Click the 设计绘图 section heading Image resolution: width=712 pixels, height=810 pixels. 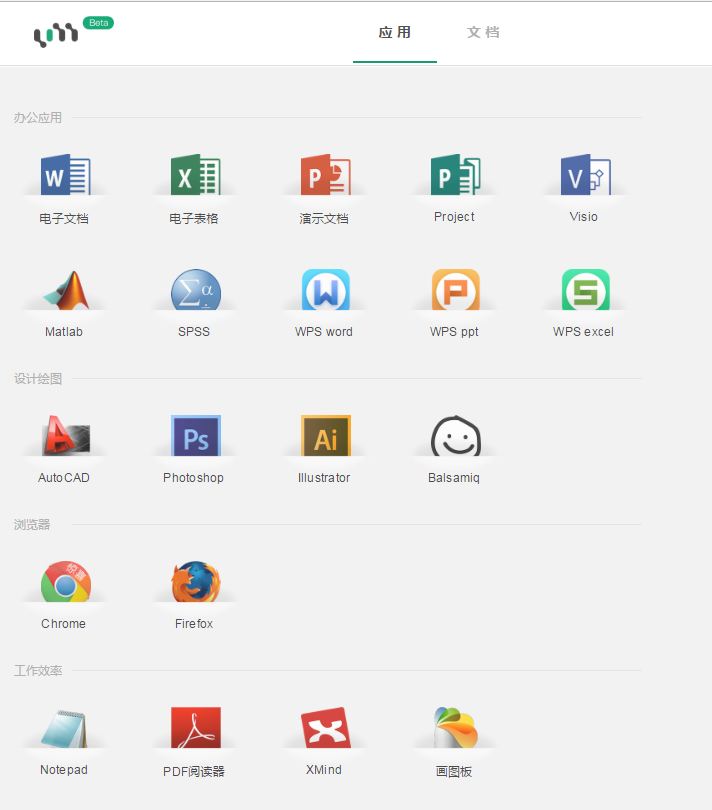[38, 379]
